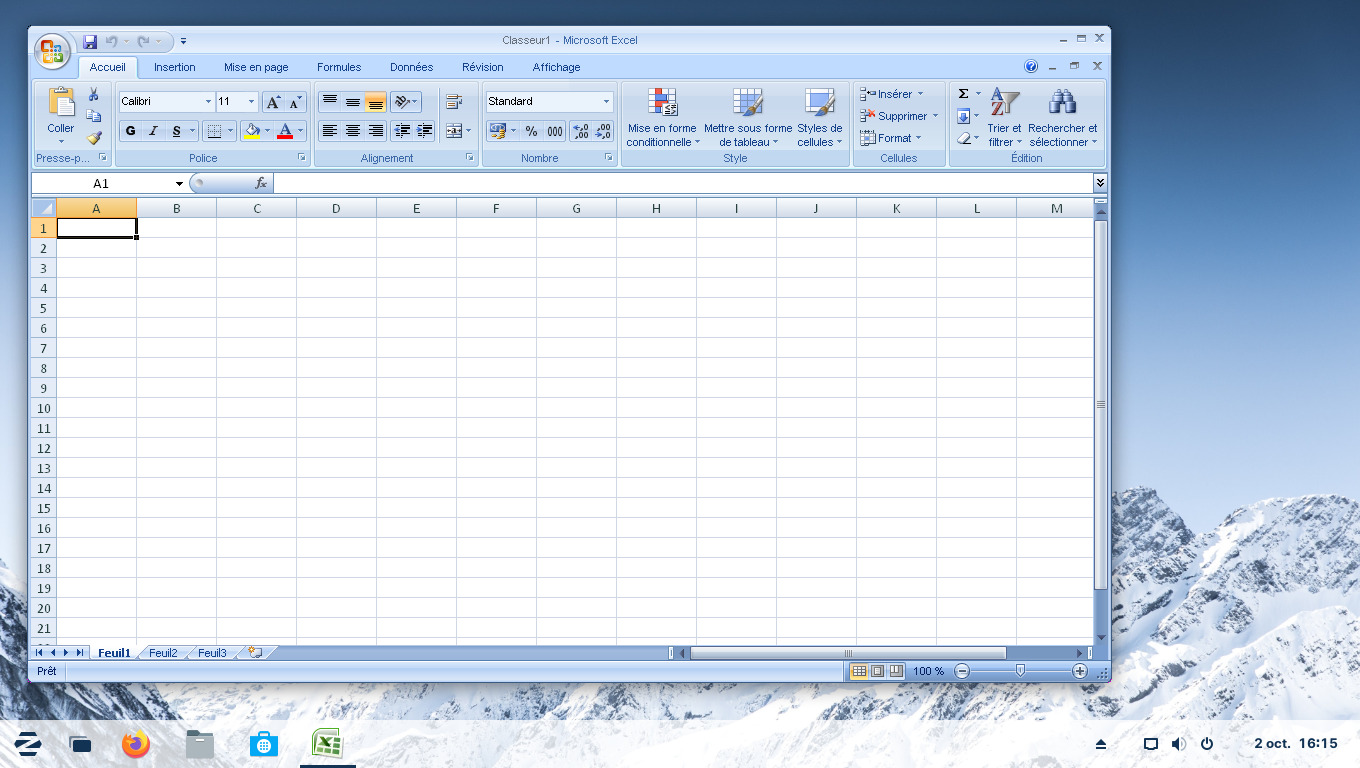Open the Calibri font name dropdown
This screenshot has height=768, width=1360.
[x=208, y=101]
